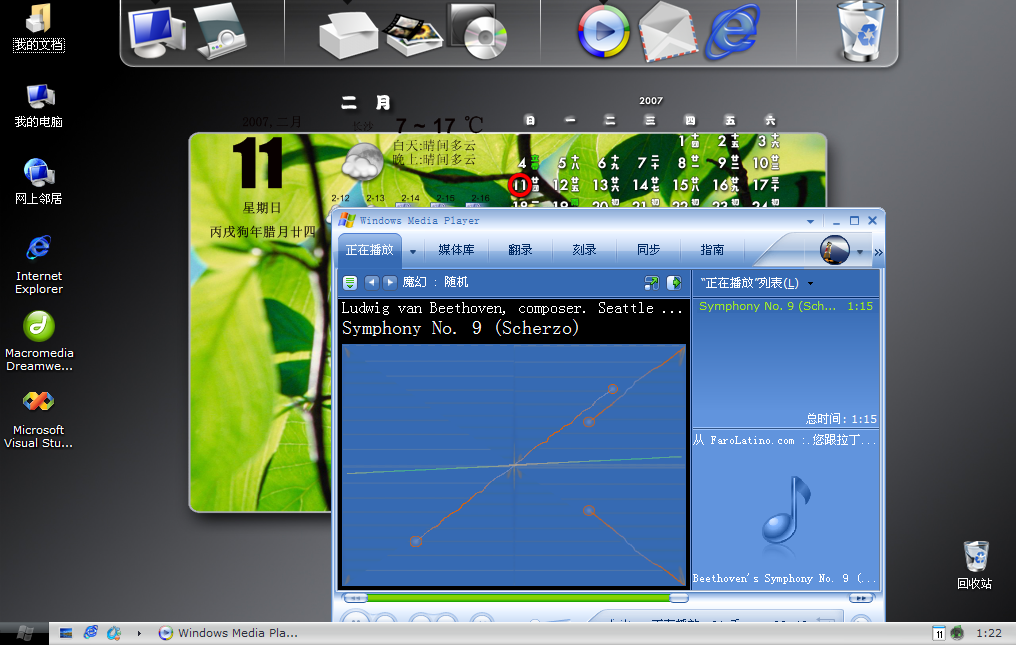Click the 星期日 weekday label on the widget
This screenshot has height=645, width=1016.
tap(262, 208)
